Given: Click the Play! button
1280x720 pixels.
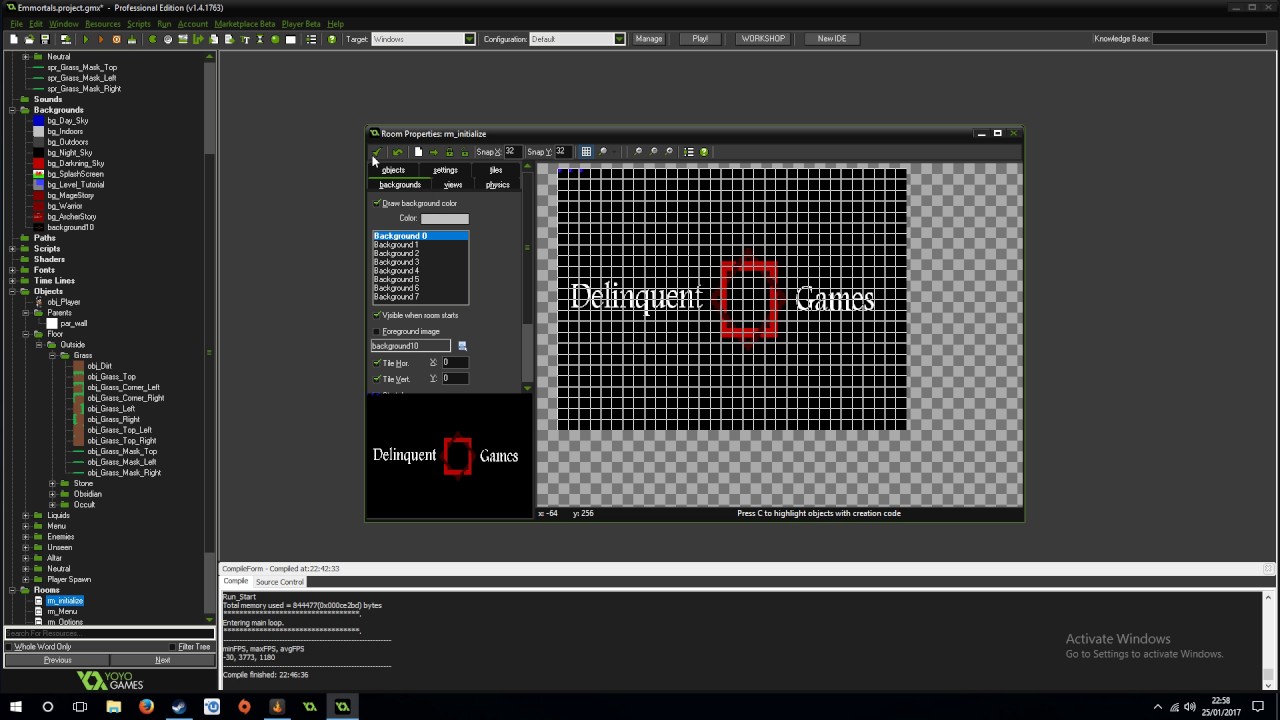Looking at the screenshot, I should tap(700, 39).
